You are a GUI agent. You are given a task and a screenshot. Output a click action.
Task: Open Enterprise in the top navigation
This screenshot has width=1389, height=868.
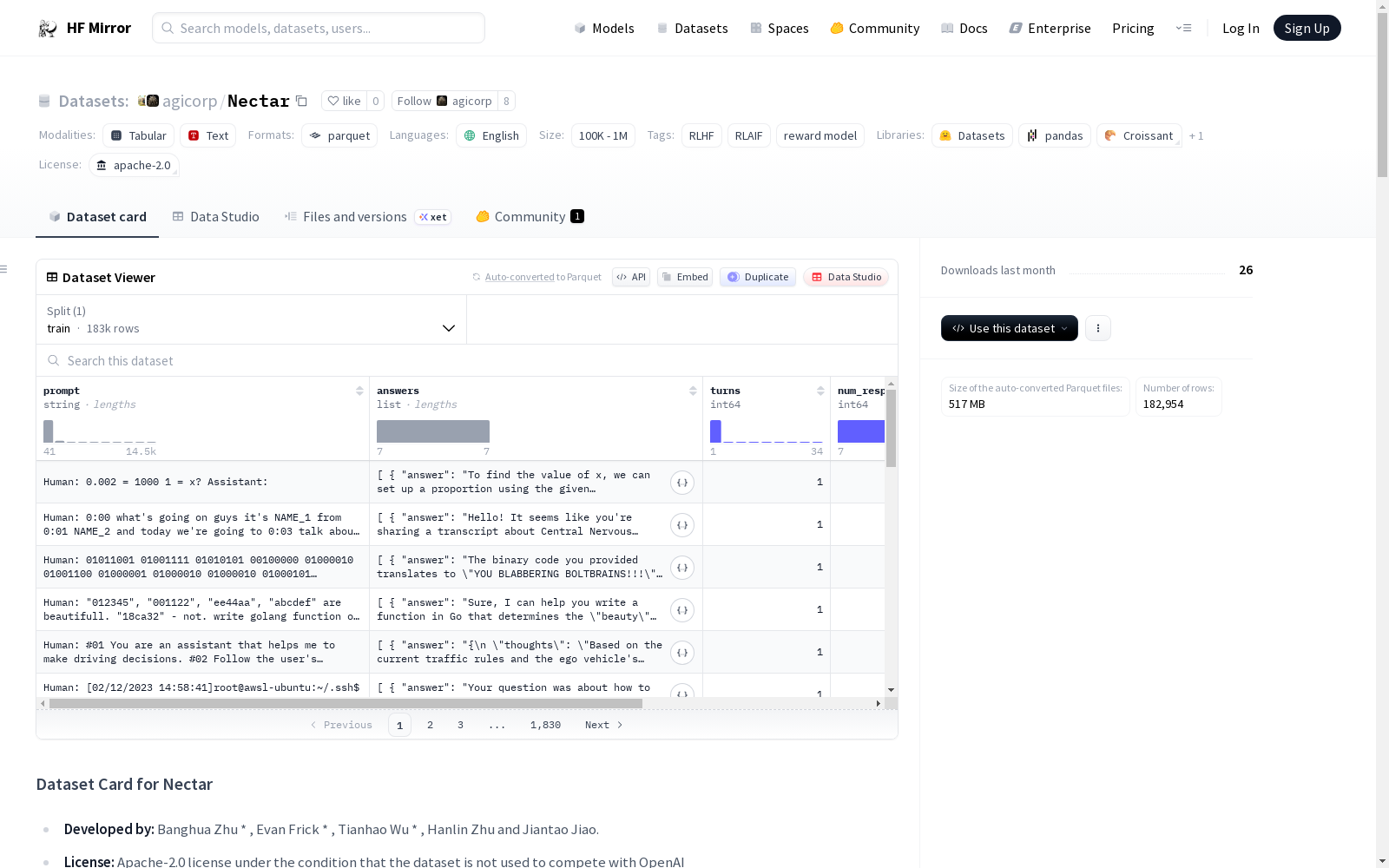pyautogui.click(x=1050, y=29)
